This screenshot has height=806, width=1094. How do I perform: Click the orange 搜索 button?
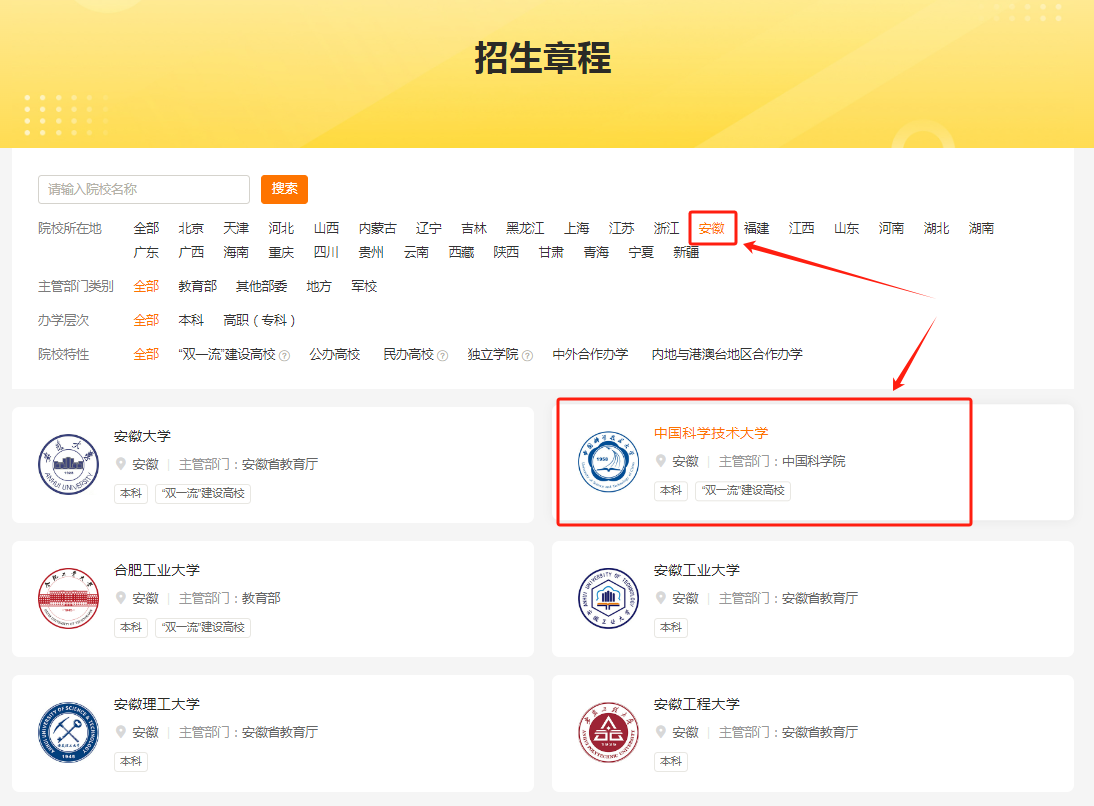tap(285, 189)
